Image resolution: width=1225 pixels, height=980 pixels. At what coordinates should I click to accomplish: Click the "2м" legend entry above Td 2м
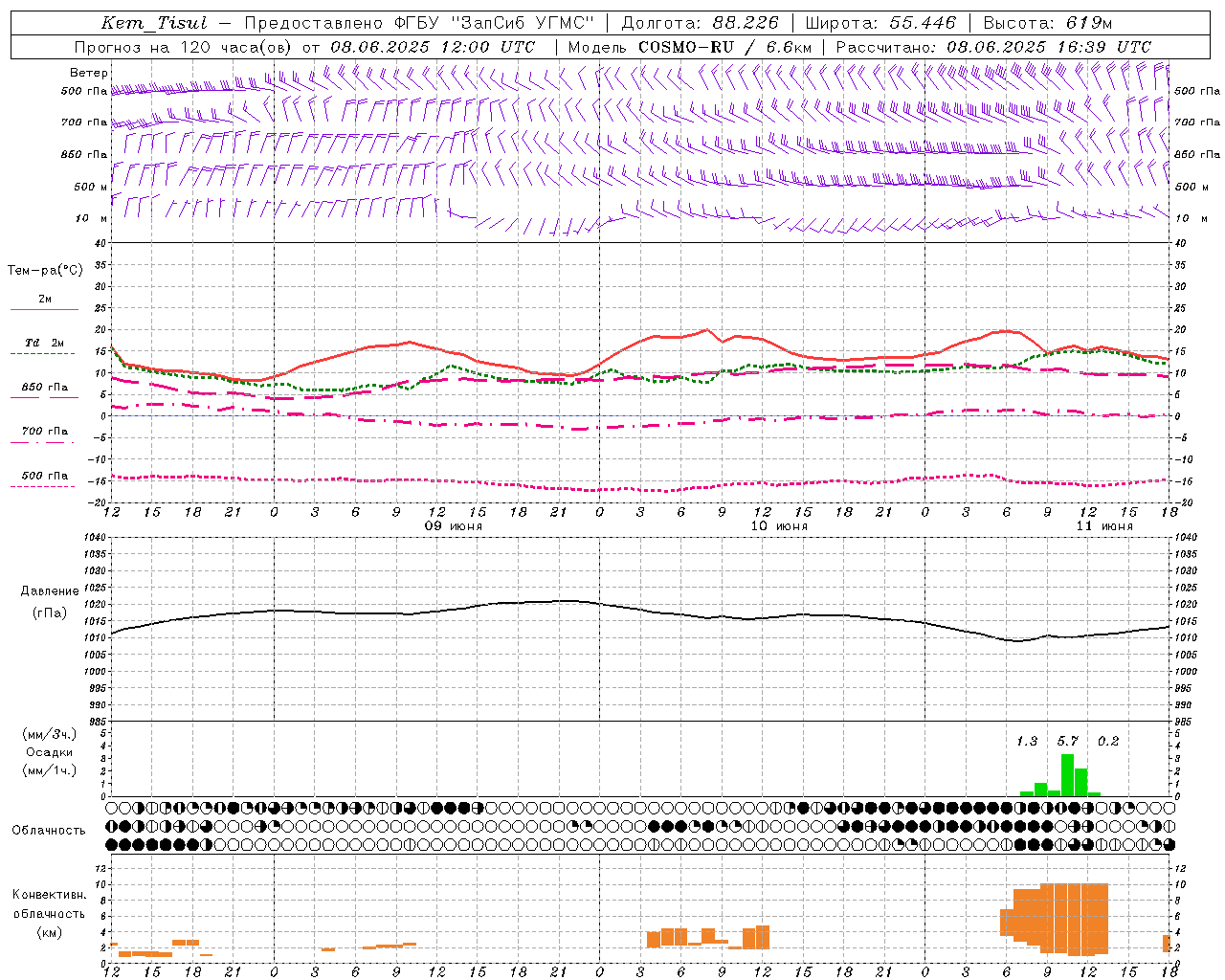(x=45, y=300)
